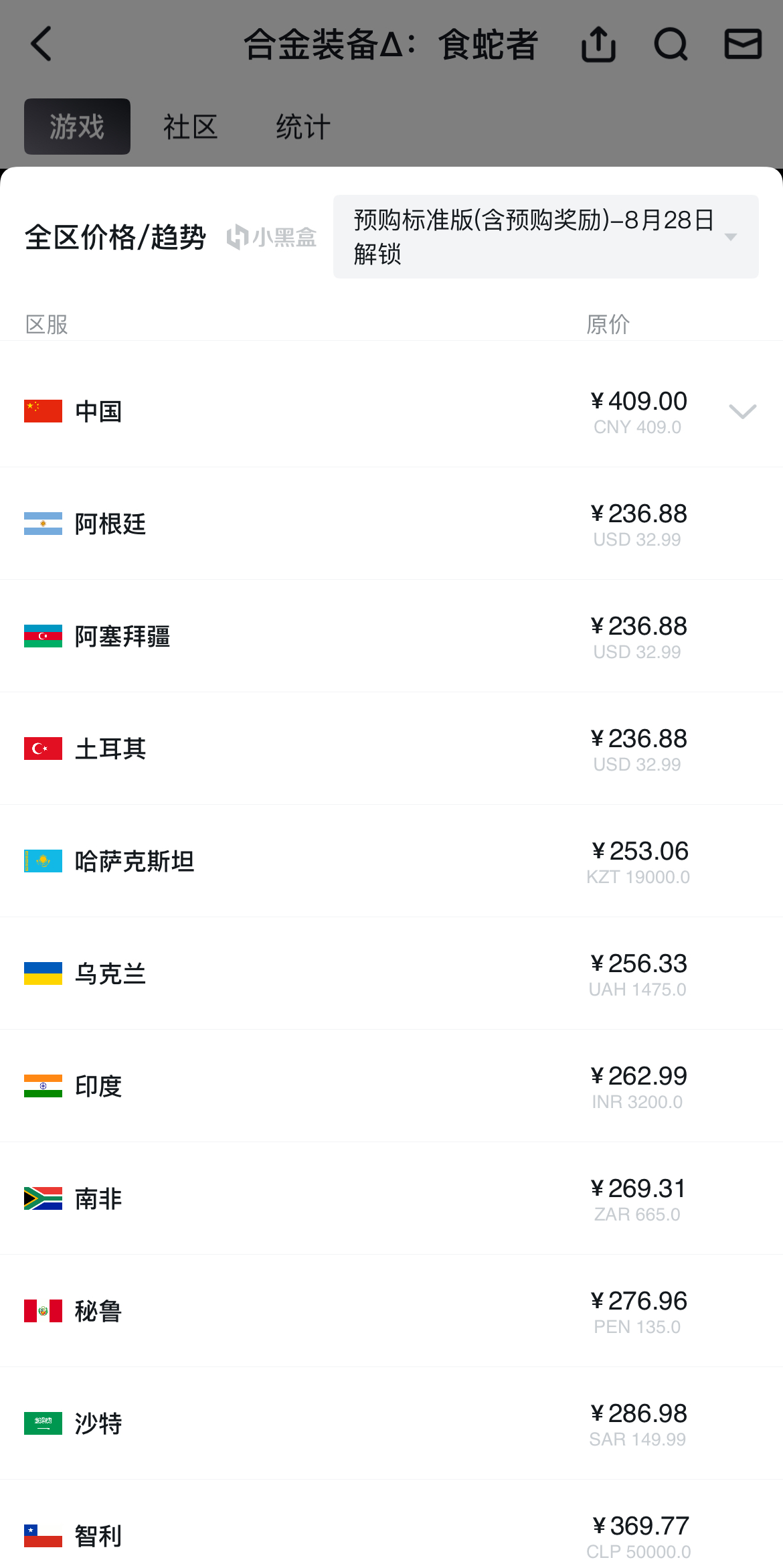Expand the 中国 price row chevron
The width and height of the screenshot is (783, 1568).
click(742, 411)
